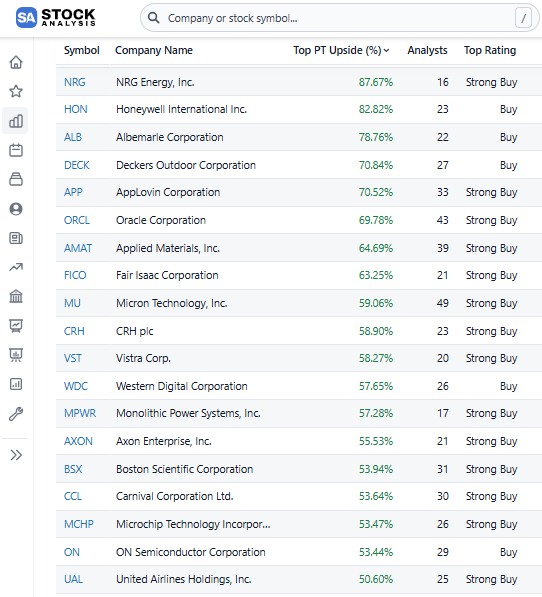
Task: Open the bar chart presentation icon
Action: (x=16, y=355)
